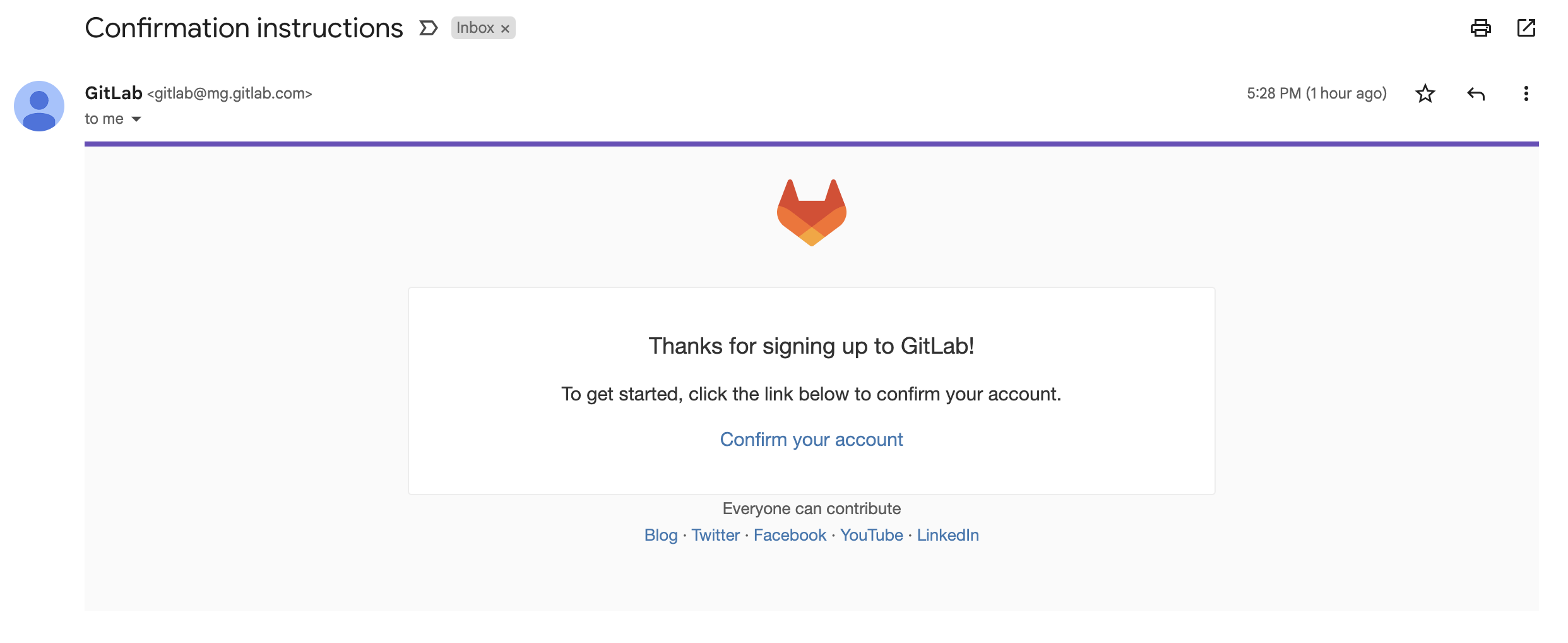Star the Confirmation instructions email
Screen dimensions: 1568x643
pos(1425,93)
